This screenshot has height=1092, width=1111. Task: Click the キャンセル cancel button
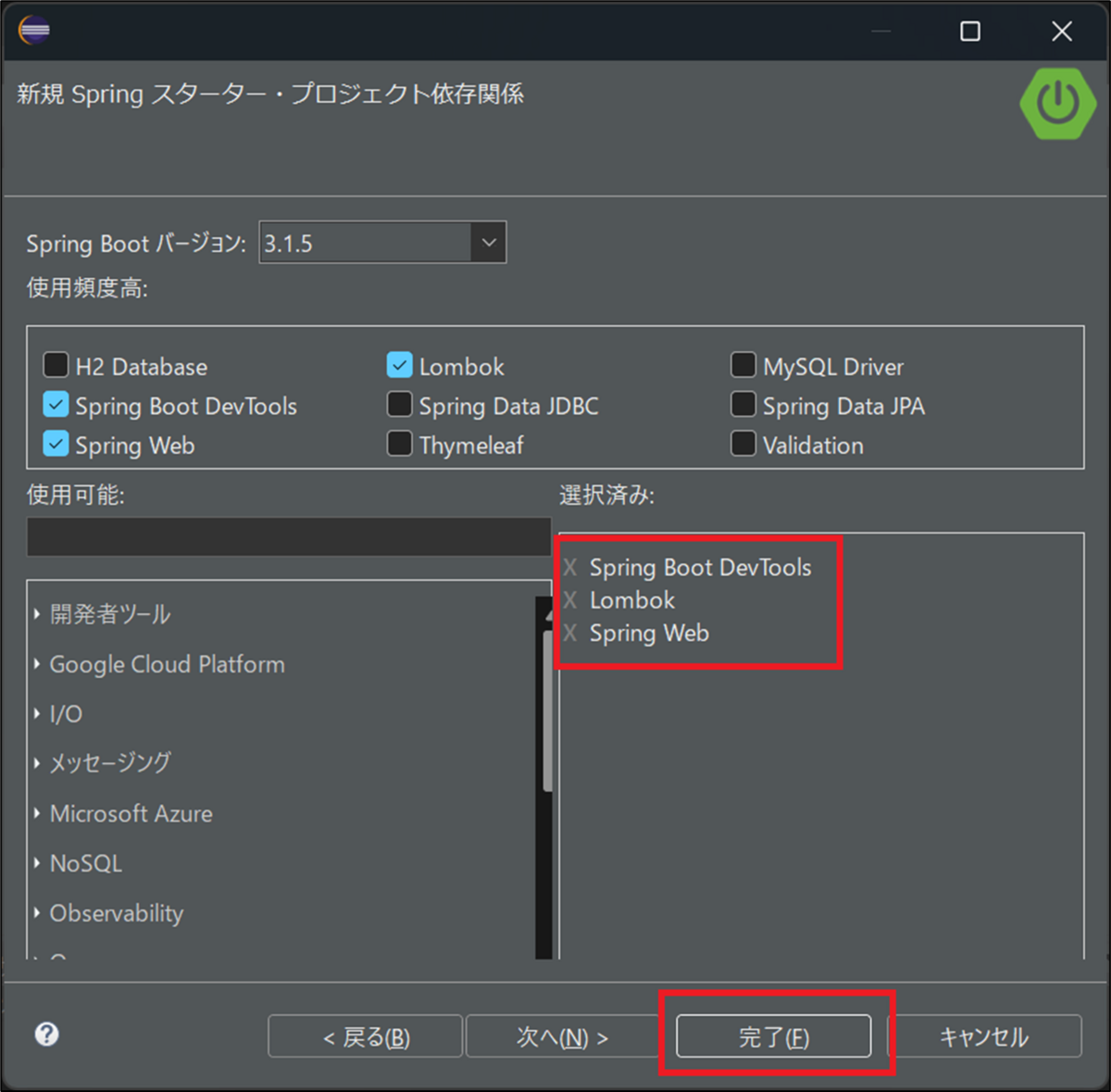(x=984, y=1036)
